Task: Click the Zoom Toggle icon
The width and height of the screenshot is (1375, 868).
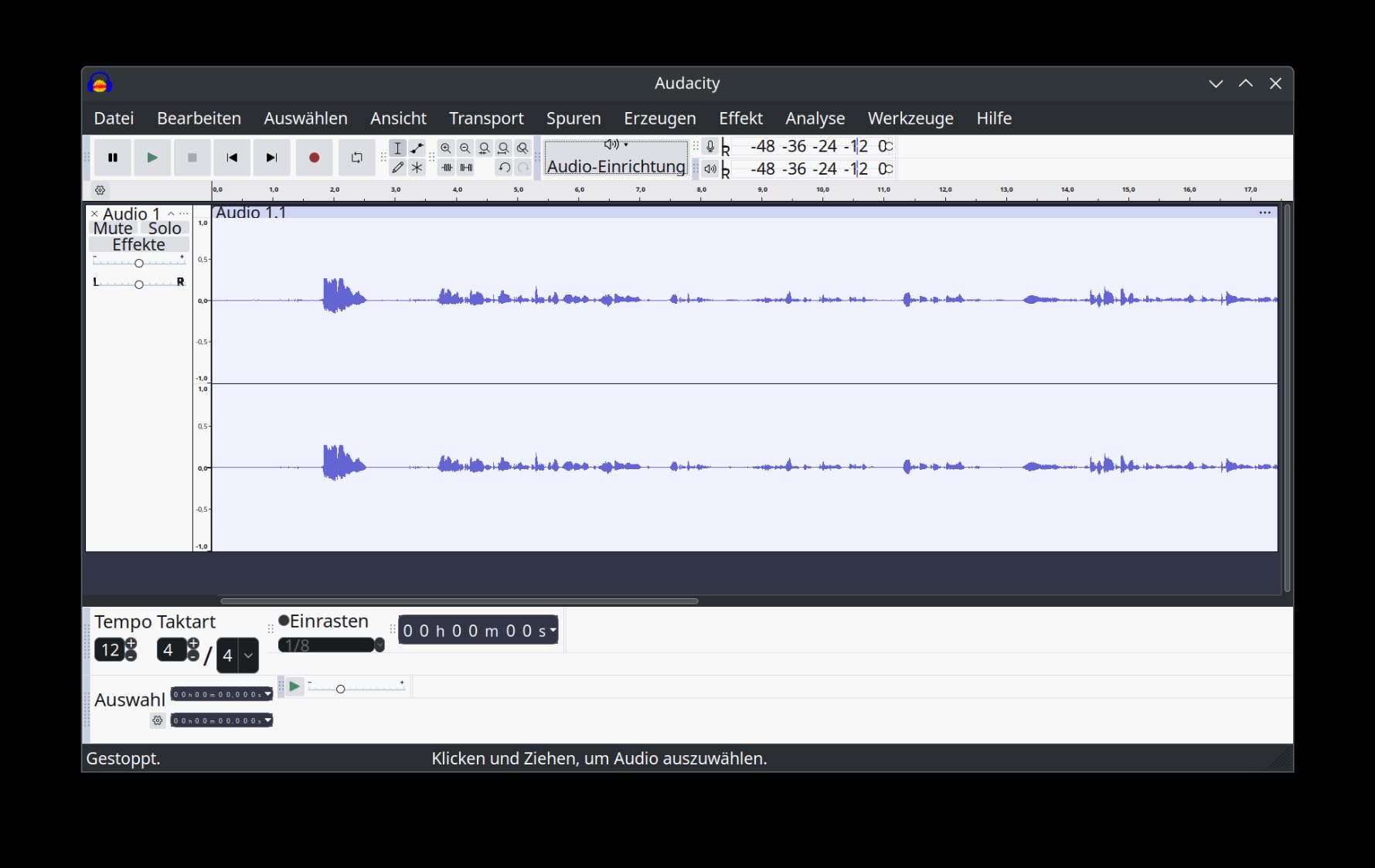Action: click(523, 148)
